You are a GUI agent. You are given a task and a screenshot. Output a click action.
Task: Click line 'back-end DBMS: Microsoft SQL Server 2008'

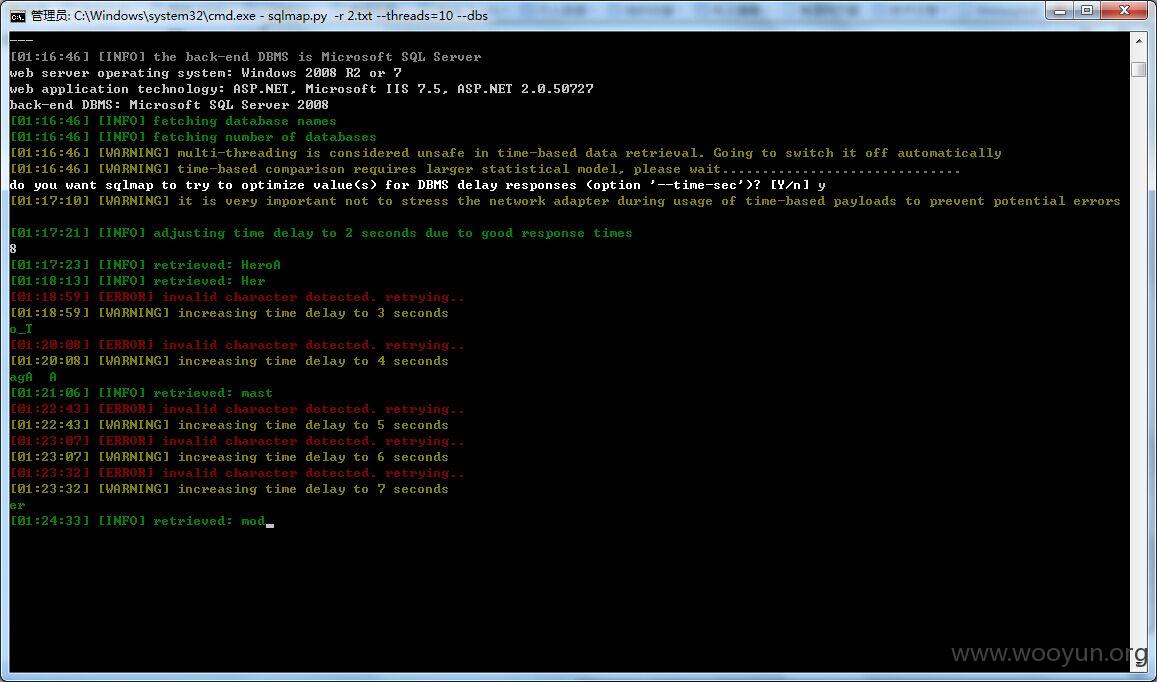(x=169, y=105)
